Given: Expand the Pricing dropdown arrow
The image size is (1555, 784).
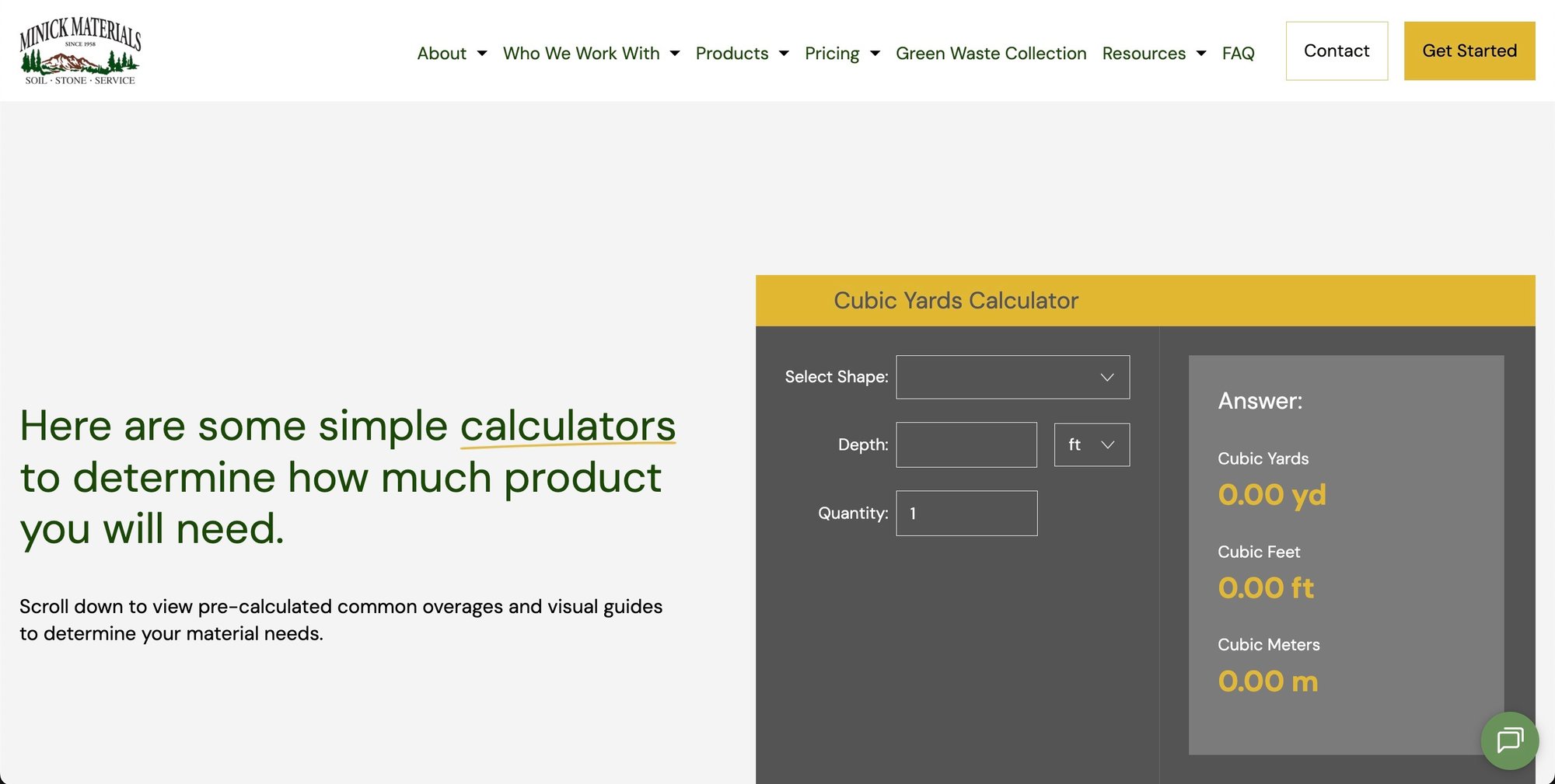Looking at the screenshot, I should 875,54.
